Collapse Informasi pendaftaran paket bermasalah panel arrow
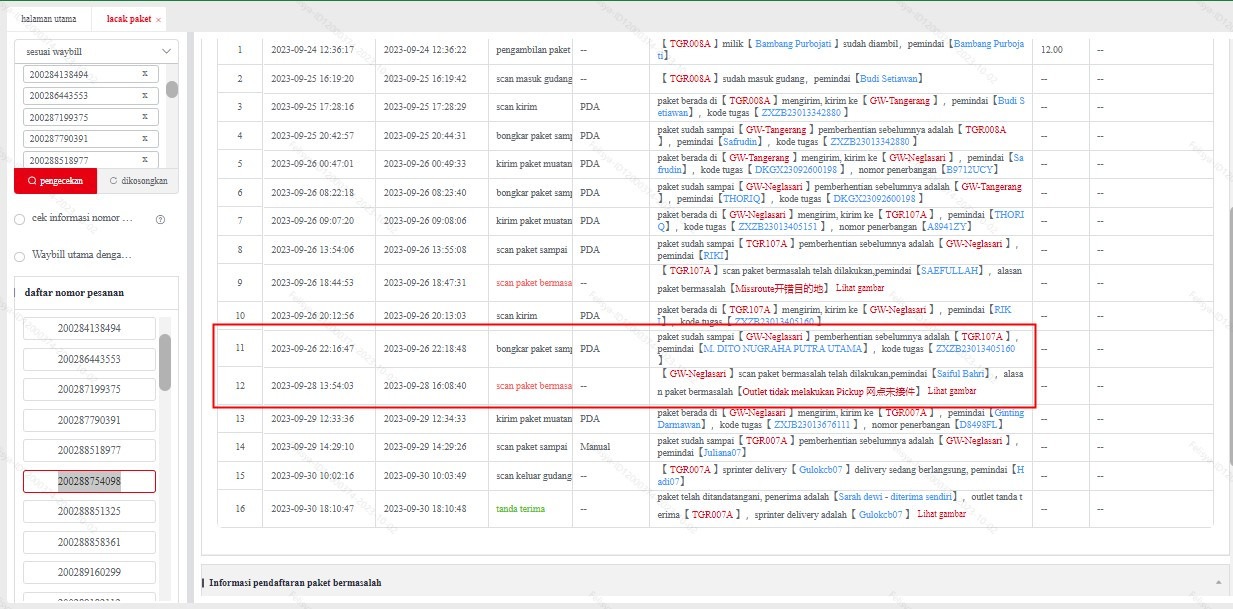Screen dimensions: 1233x609 tap(1219, 582)
